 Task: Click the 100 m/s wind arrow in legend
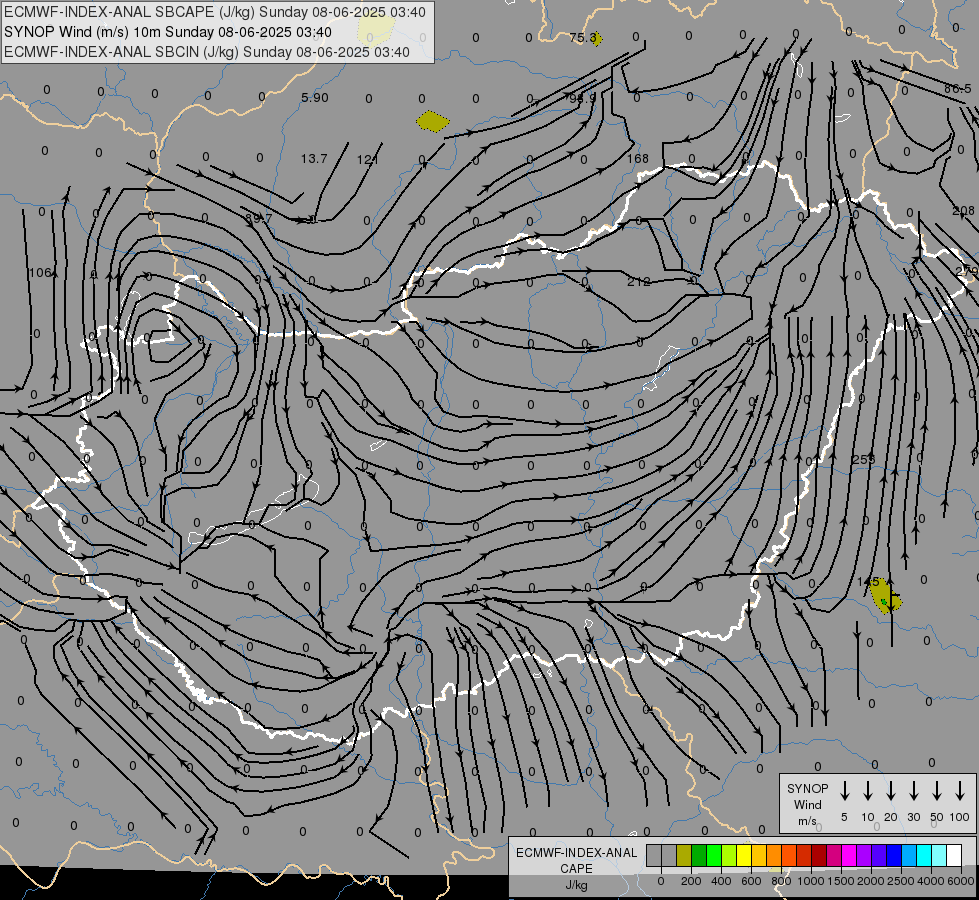(x=960, y=791)
